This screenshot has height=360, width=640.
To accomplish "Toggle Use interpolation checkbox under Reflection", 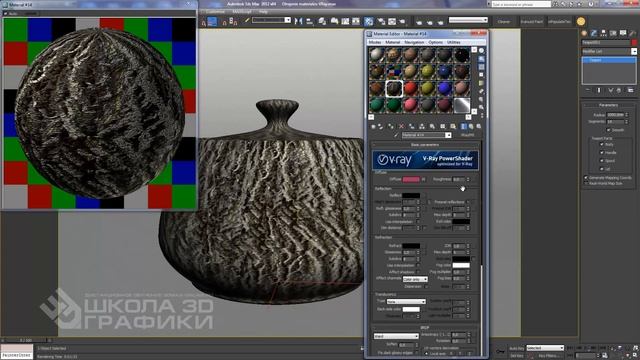I will point(418,222).
